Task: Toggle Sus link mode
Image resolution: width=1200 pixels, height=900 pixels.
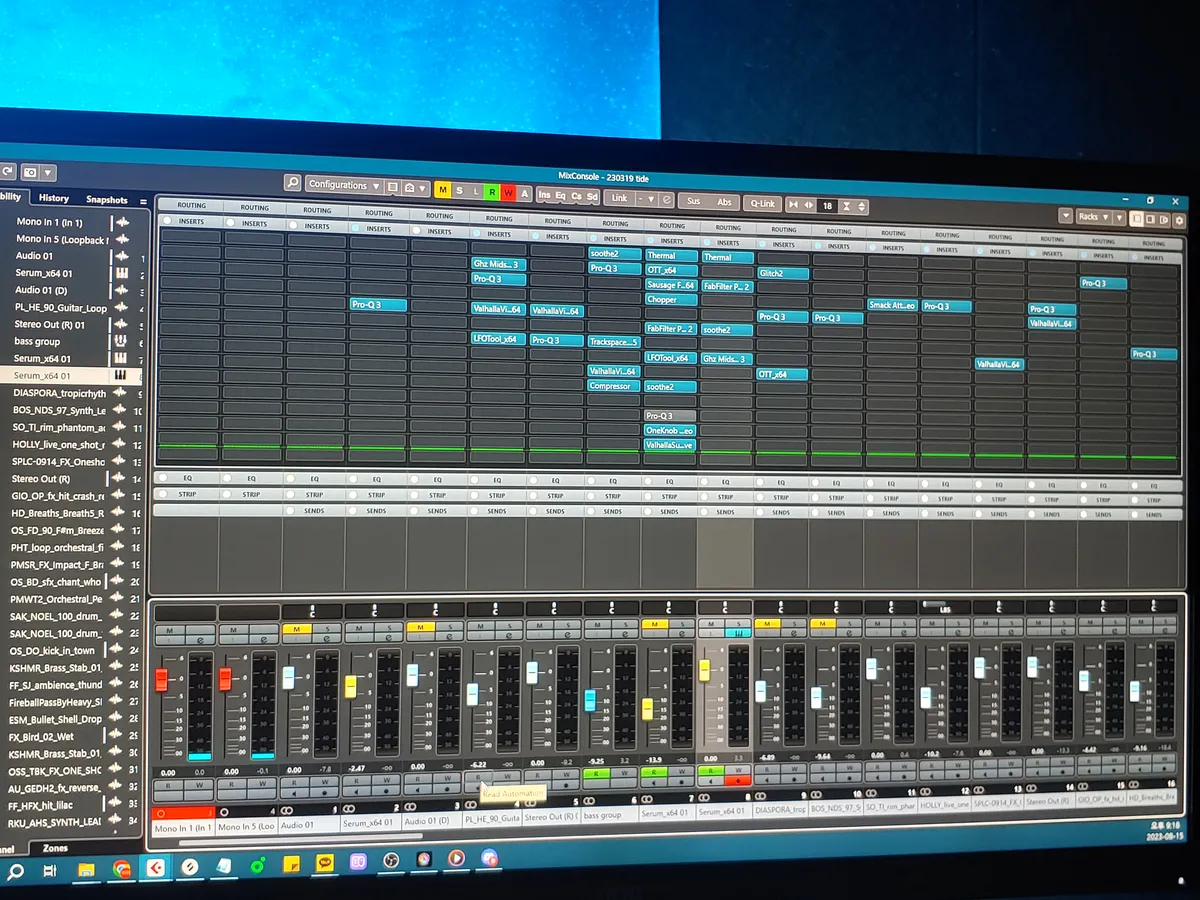Action: (x=693, y=201)
